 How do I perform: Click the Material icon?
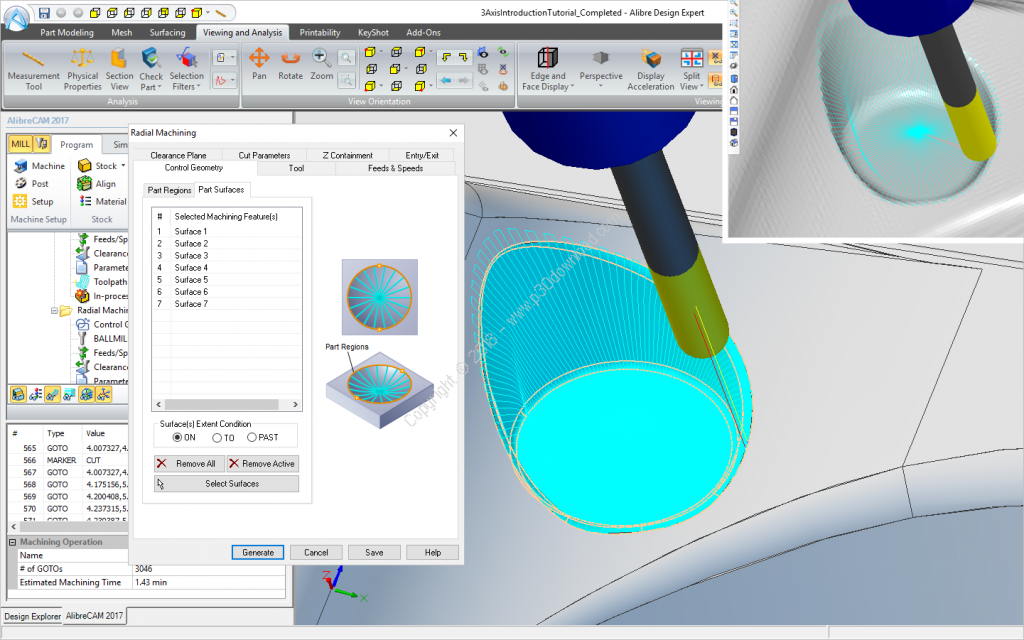pyautogui.click(x=85, y=201)
